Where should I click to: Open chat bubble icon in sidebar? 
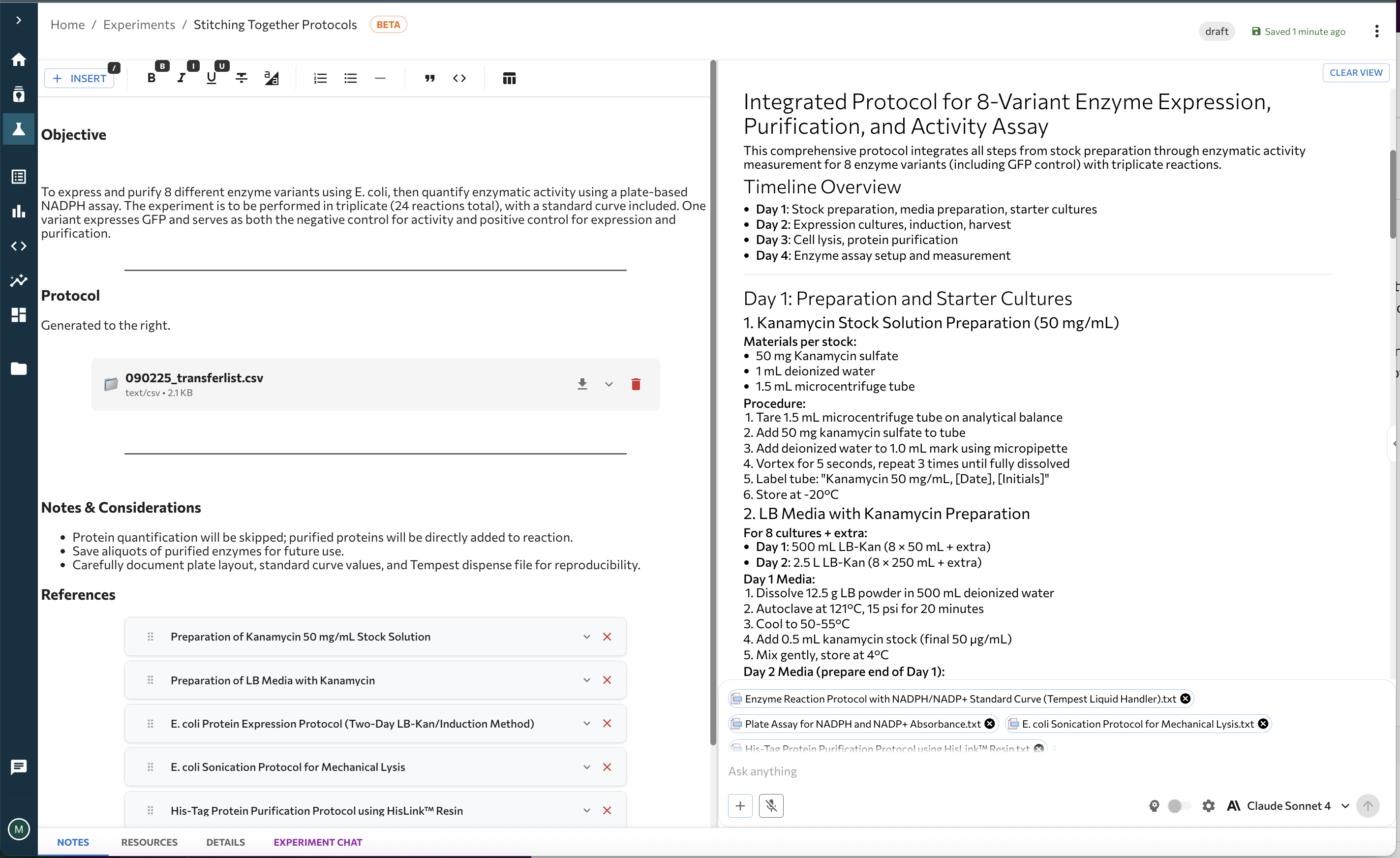pyautogui.click(x=19, y=767)
